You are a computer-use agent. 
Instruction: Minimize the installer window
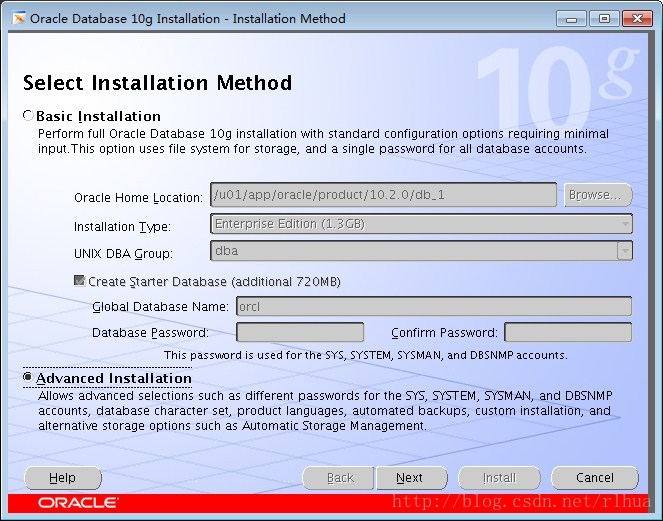[x=571, y=19]
